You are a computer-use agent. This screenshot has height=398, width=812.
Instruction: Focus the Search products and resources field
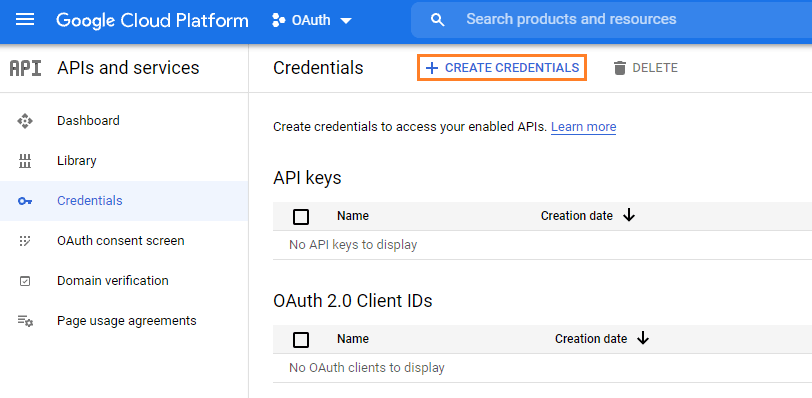(x=611, y=20)
